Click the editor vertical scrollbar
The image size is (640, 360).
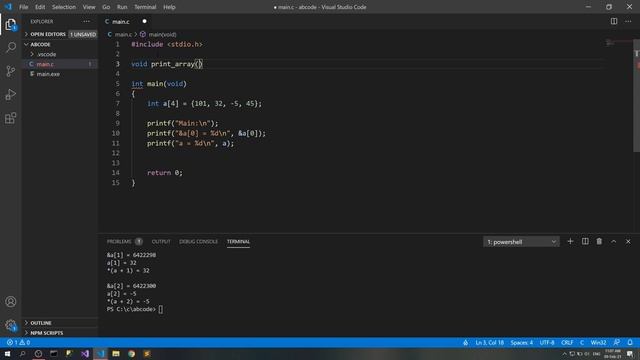coord(636,96)
